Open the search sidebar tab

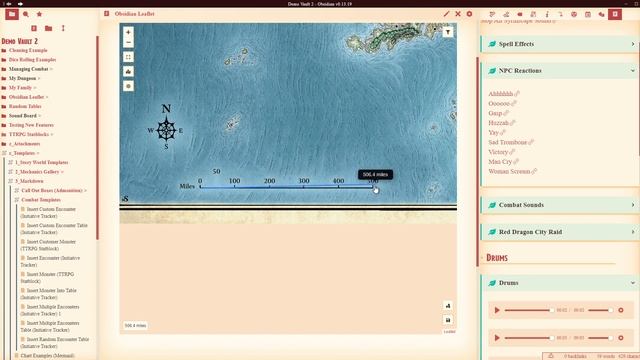(x=26, y=14)
